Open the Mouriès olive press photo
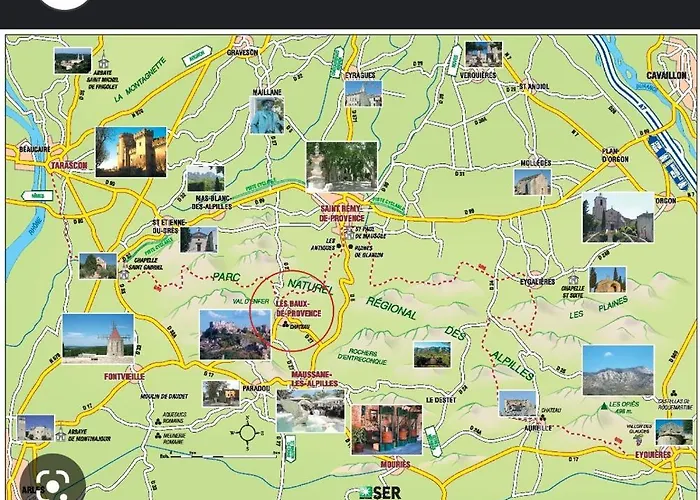The width and height of the screenshot is (700, 500). [x=387, y=429]
